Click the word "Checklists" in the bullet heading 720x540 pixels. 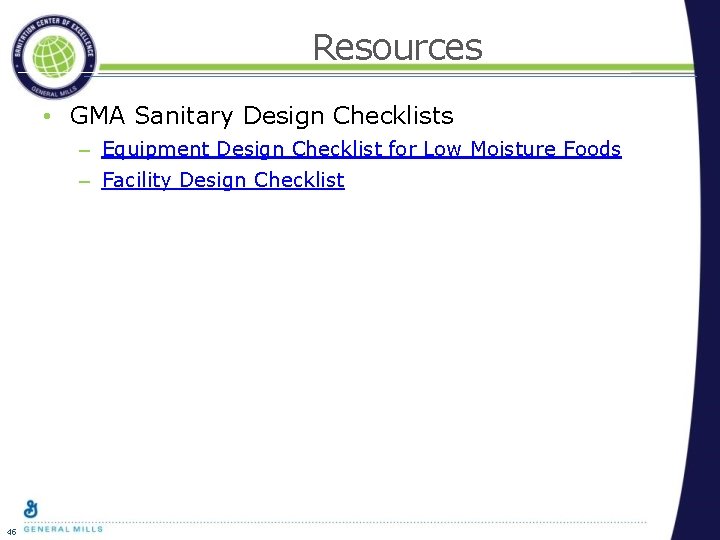click(x=400, y=116)
